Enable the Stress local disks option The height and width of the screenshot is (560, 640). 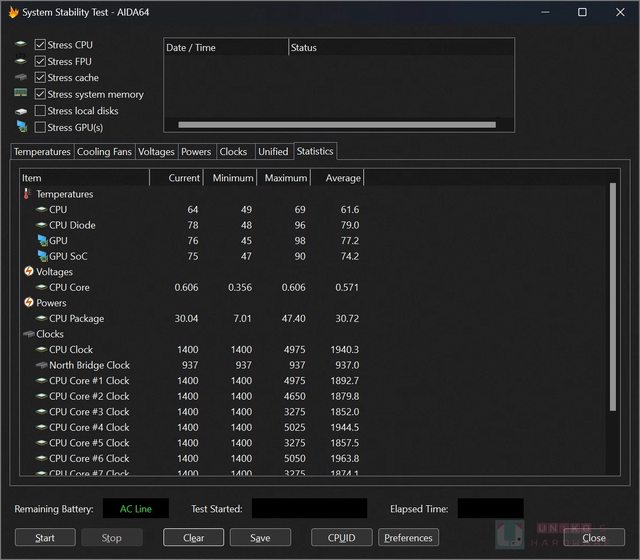(40, 111)
